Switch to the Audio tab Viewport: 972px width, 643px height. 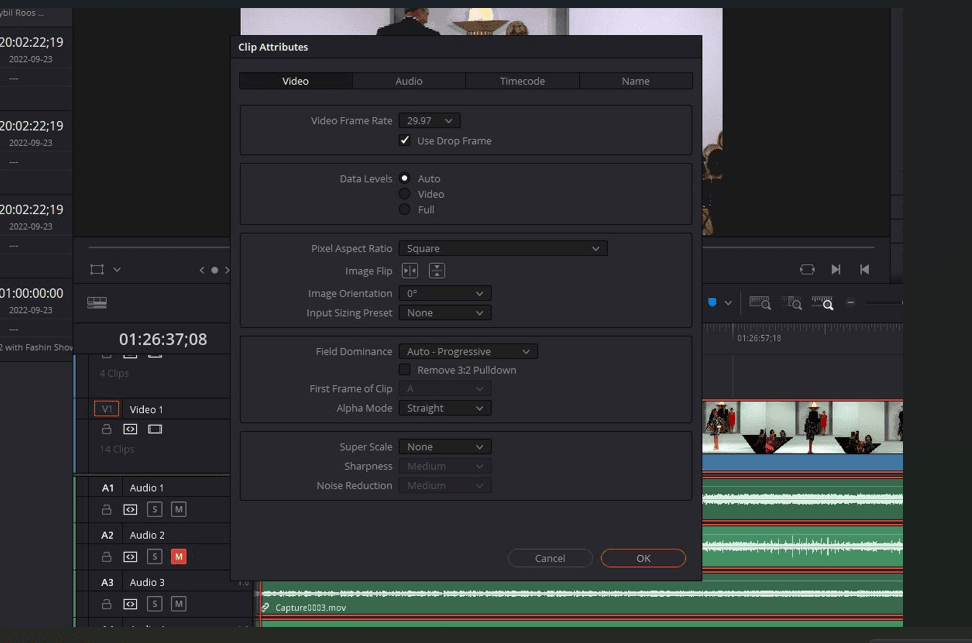click(x=409, y=81)
